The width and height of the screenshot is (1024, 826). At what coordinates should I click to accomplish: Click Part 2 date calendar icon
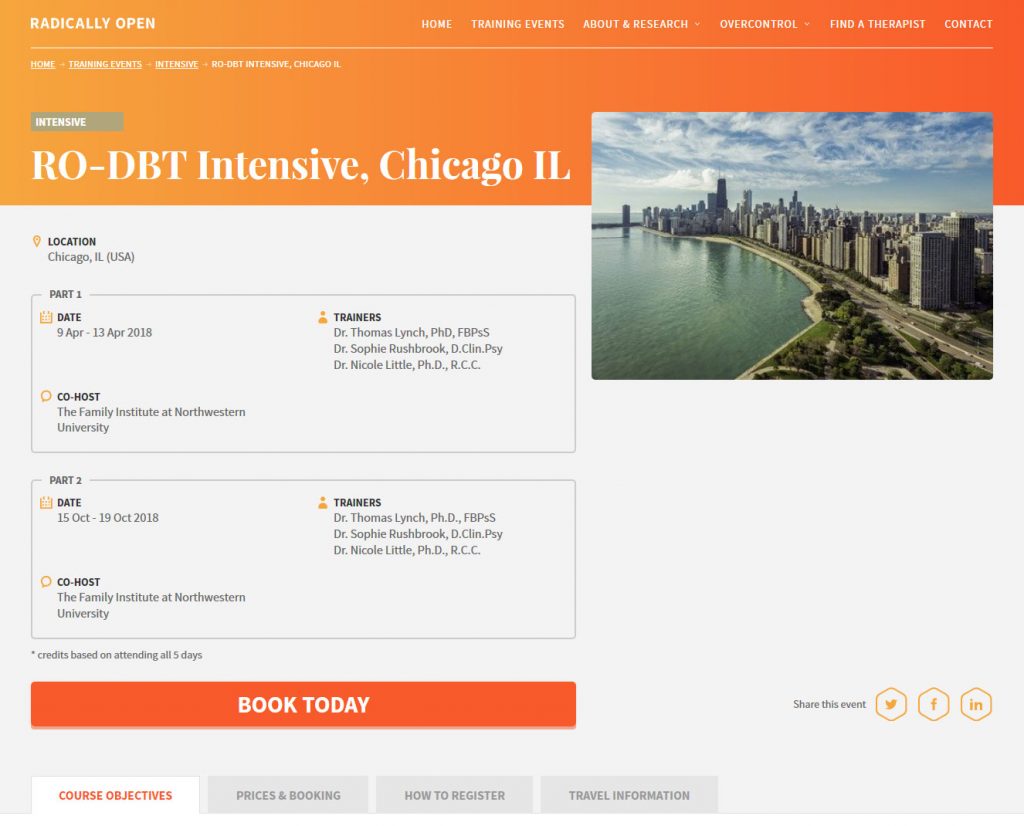click(x=46, y=503)
